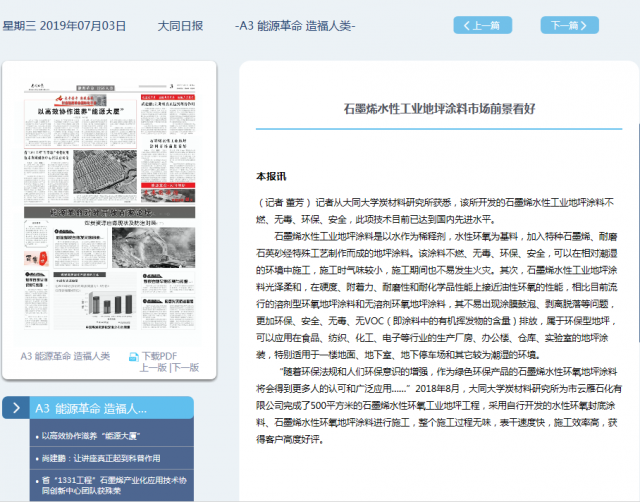Viewport: 640px width, 502px height.
Task: Click page title -A3 能源革命 造福人类-
Action: (295, 26)
